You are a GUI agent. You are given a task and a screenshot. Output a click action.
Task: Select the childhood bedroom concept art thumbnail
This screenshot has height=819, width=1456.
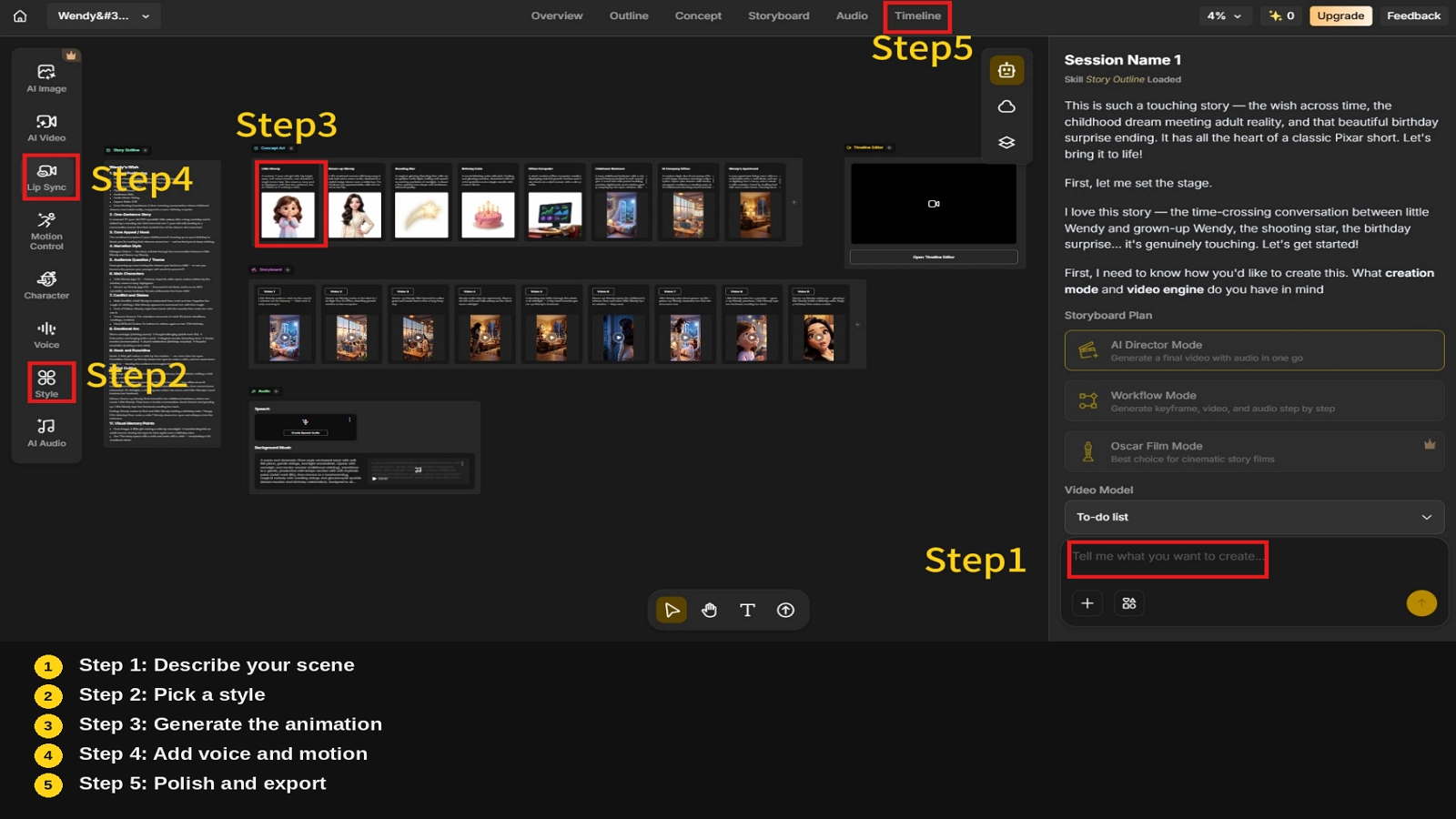pyautogui.click(x=622, y=215)
